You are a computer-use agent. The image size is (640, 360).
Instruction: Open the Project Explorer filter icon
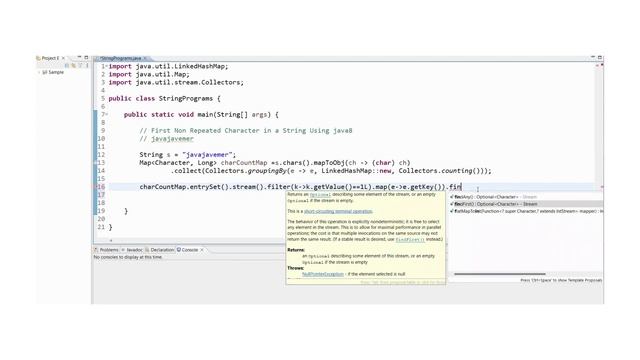tap(80, 65)
